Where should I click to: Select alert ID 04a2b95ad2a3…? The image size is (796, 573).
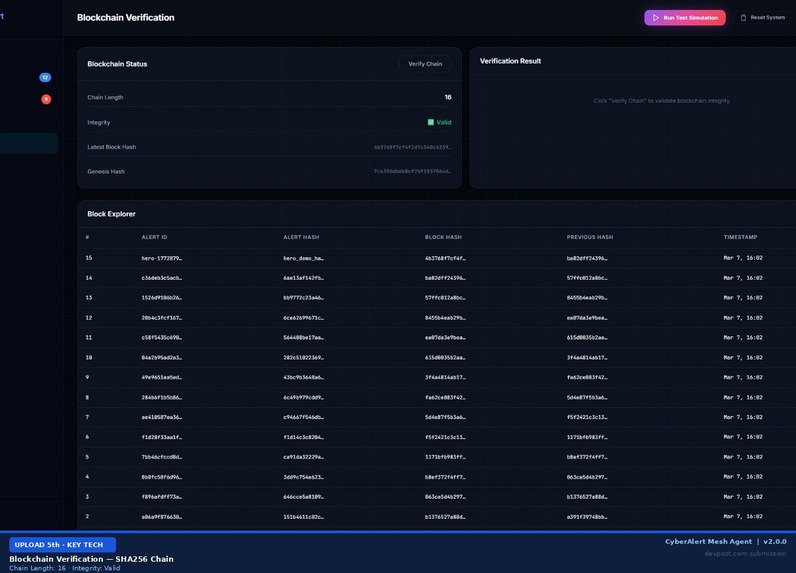pos(161,358)
